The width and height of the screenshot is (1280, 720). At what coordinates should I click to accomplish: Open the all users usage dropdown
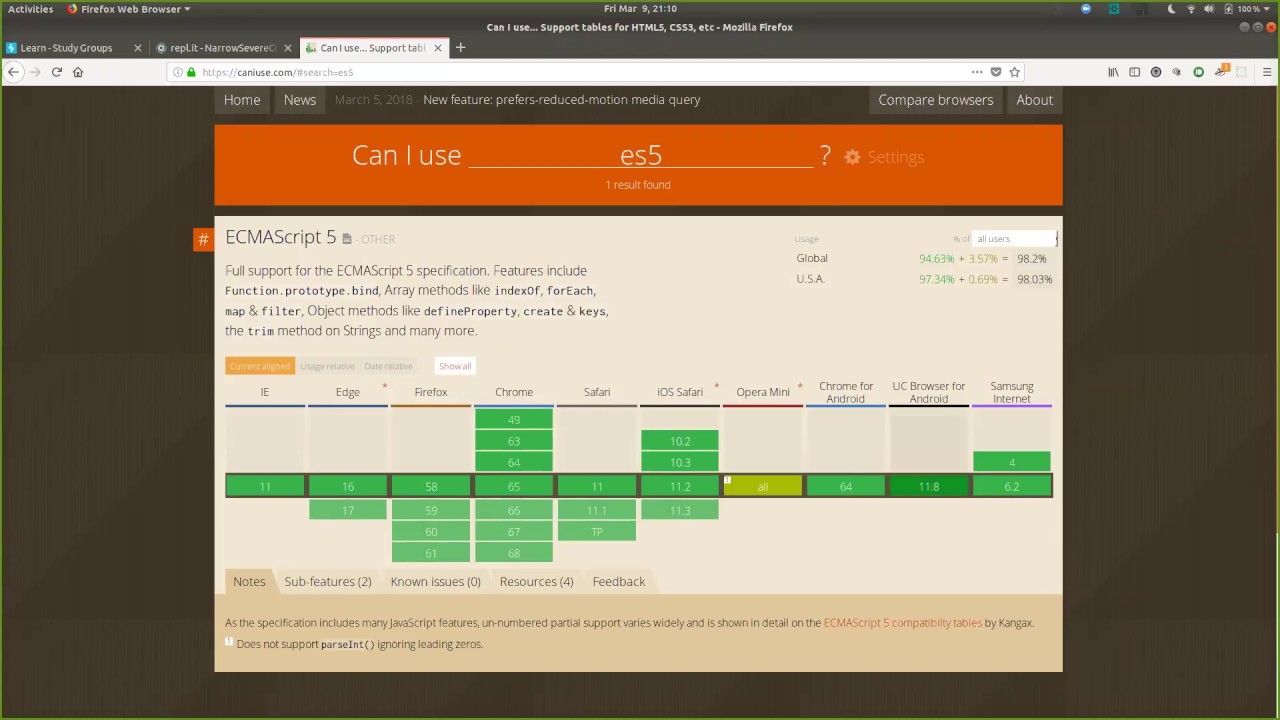click(1014, 239)
